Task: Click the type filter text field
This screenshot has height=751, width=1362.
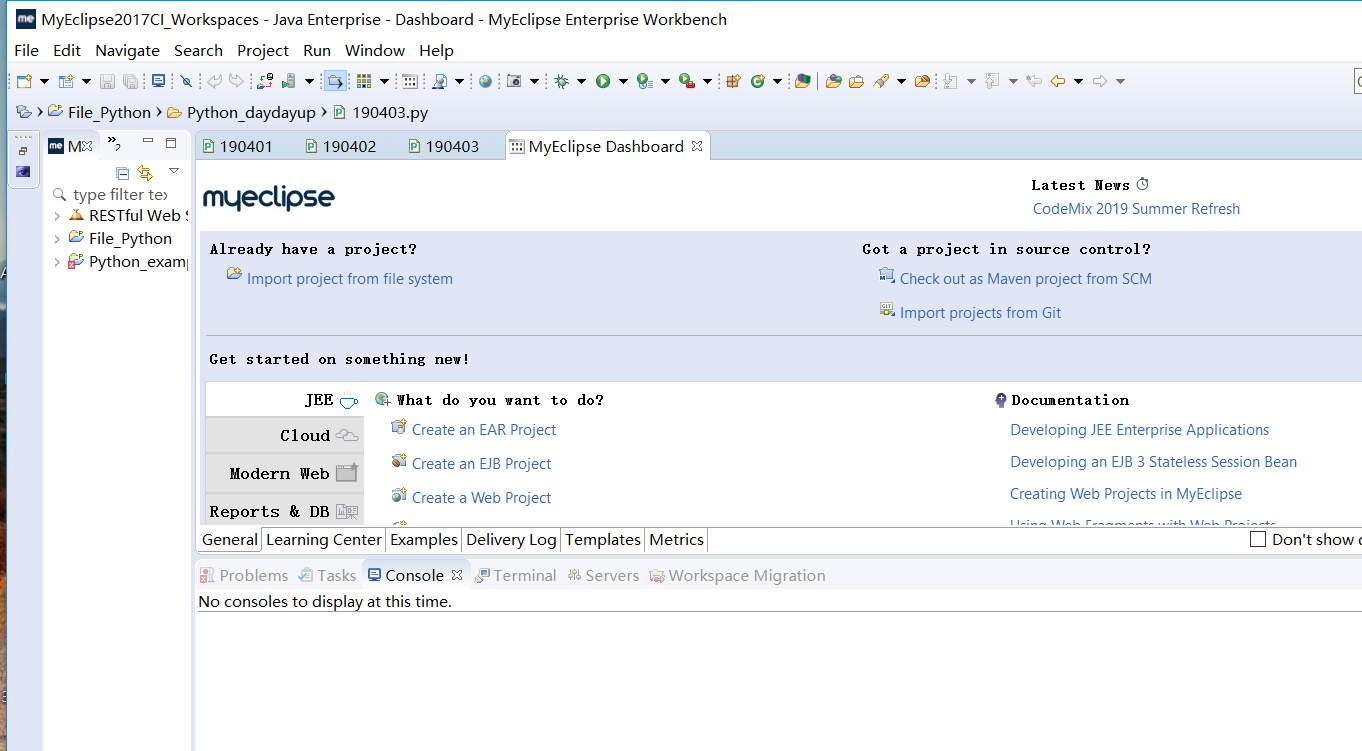Action: 120,195
